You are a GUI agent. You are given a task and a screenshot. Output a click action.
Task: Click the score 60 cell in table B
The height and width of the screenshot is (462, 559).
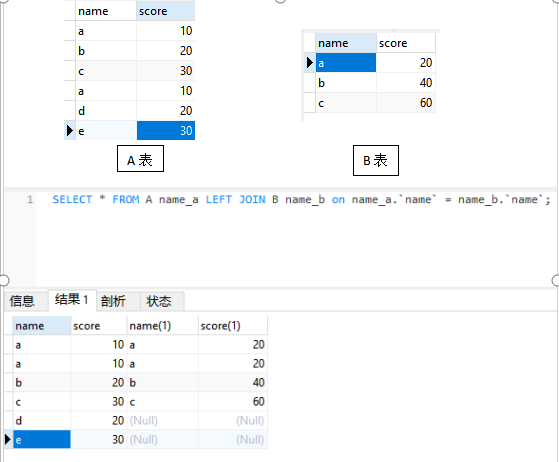point(406,103)
